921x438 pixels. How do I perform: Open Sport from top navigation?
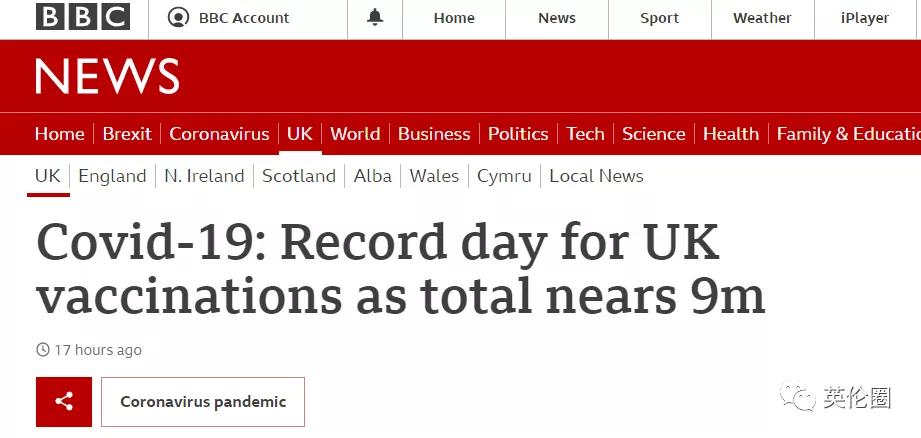click(x=659, y=18)
